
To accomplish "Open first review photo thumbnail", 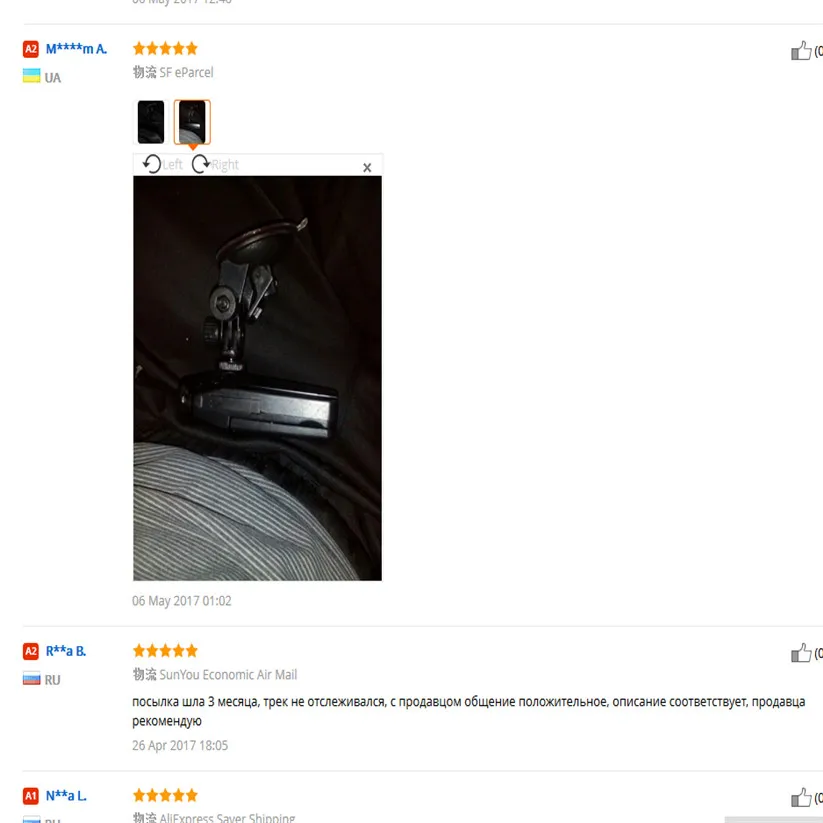I will [151, 122].
